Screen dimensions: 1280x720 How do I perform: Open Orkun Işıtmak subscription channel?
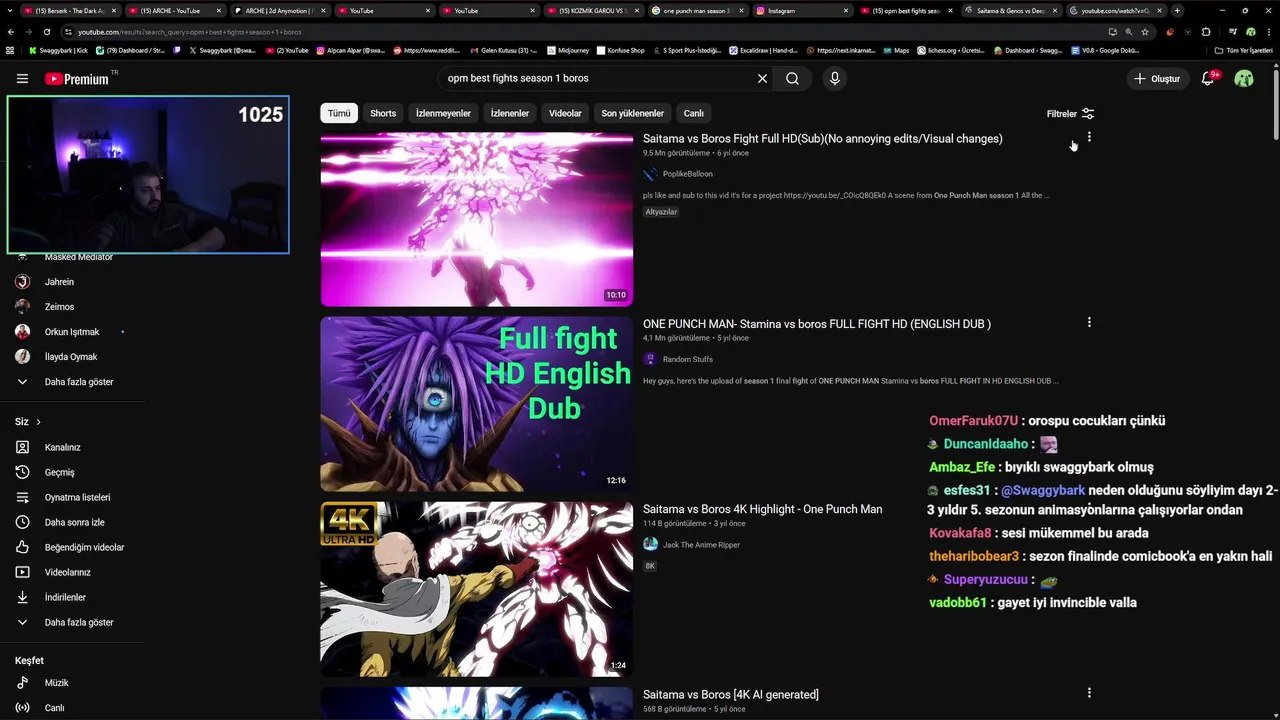[x=72, y=332]
